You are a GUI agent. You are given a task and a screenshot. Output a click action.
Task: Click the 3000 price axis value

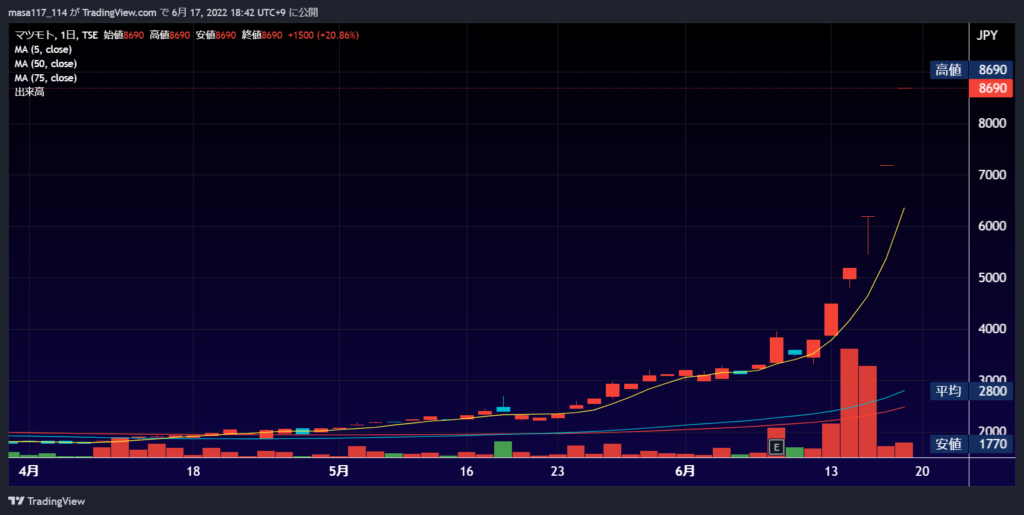pos(991,379)
